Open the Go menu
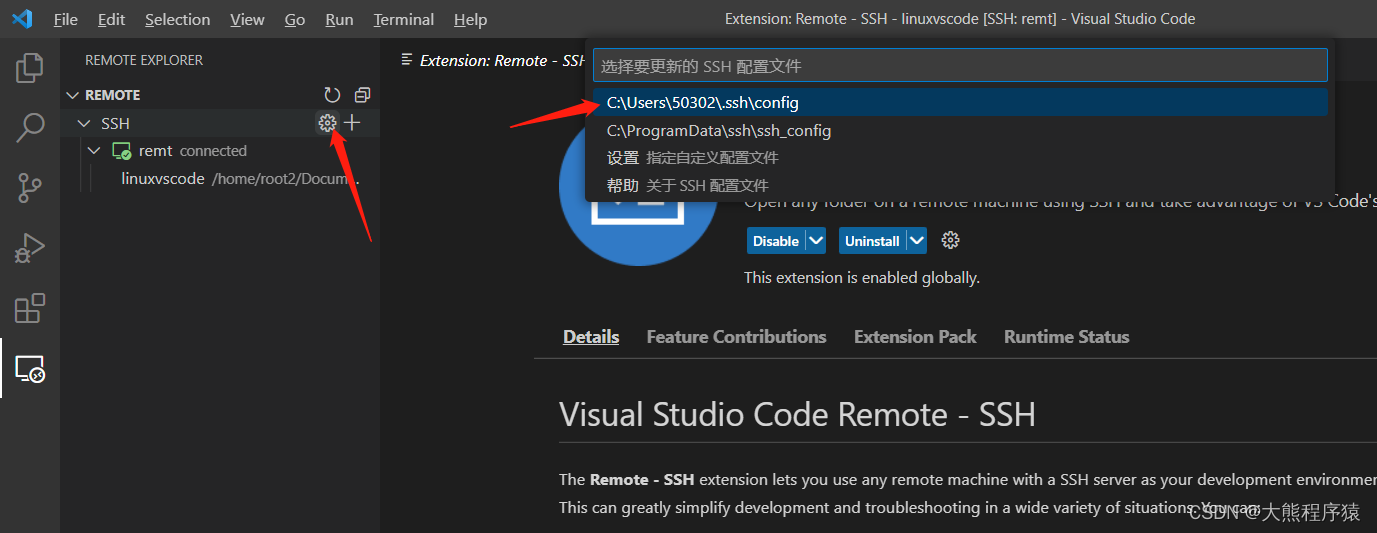The height and width of the screenshot is (533, 1377). pyautogui.click(x=295, y=19)
